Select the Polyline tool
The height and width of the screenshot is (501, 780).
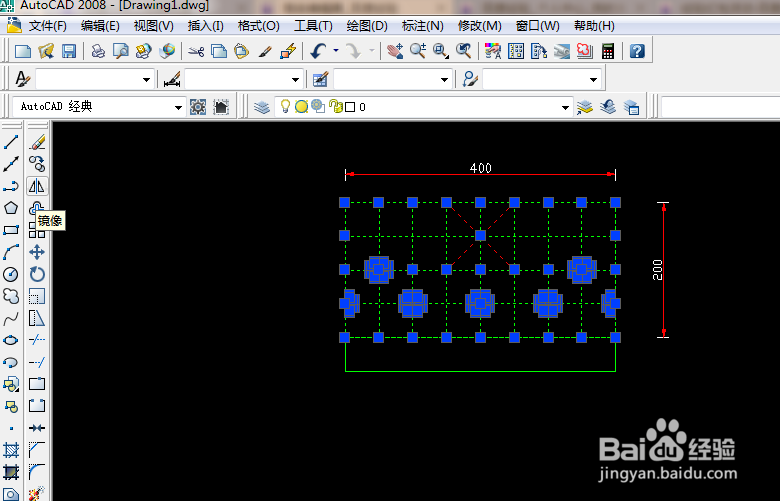[11, 186]
